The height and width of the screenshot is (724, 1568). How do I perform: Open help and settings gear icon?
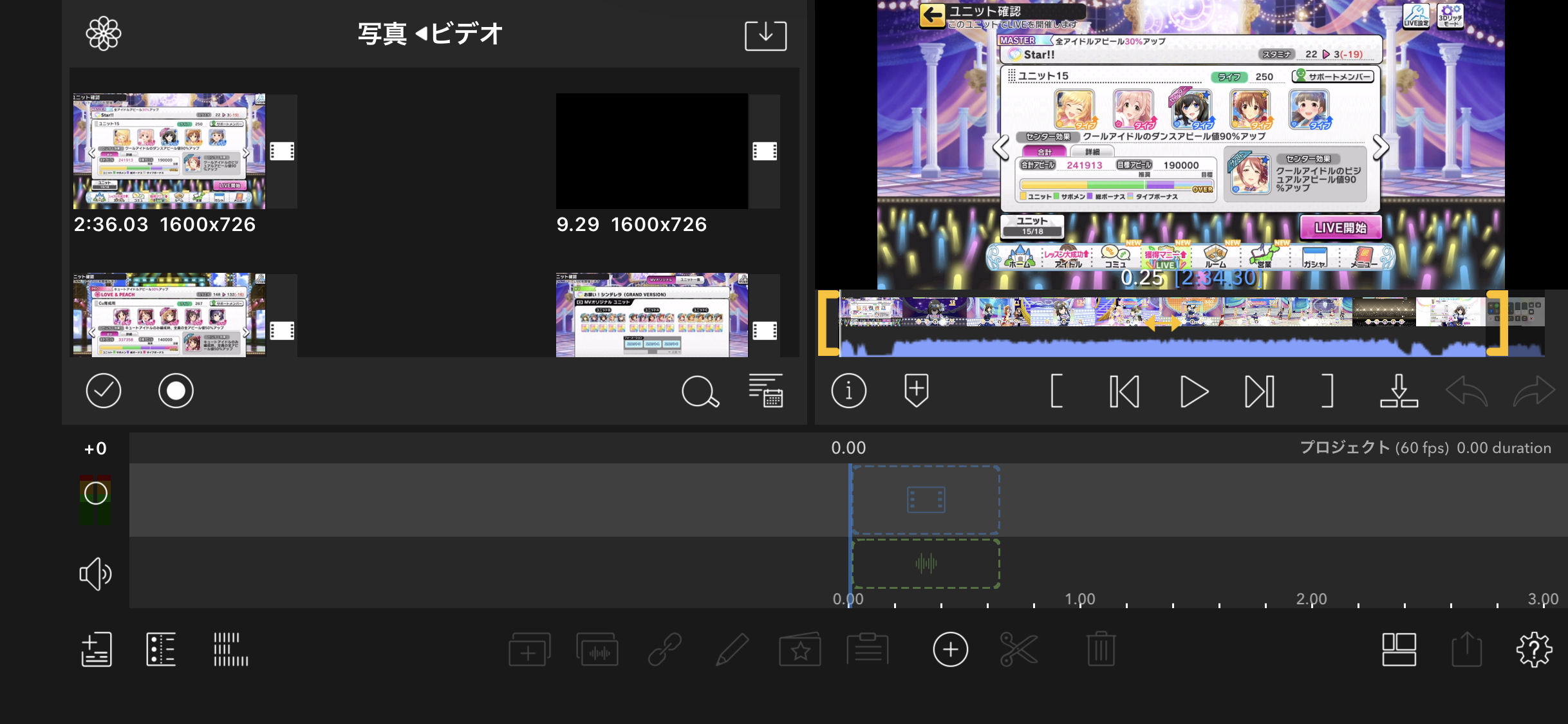click(x=1535, y=649)
